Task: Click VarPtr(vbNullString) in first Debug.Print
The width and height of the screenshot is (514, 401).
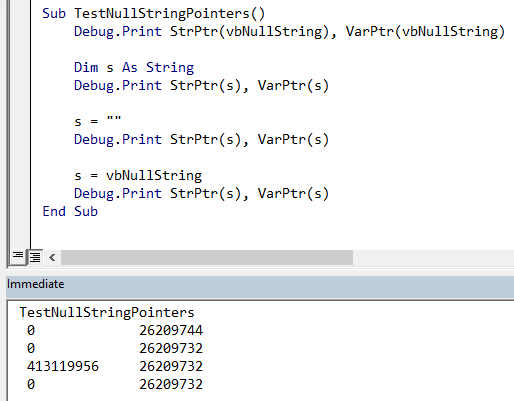Action: click(425, 31)
